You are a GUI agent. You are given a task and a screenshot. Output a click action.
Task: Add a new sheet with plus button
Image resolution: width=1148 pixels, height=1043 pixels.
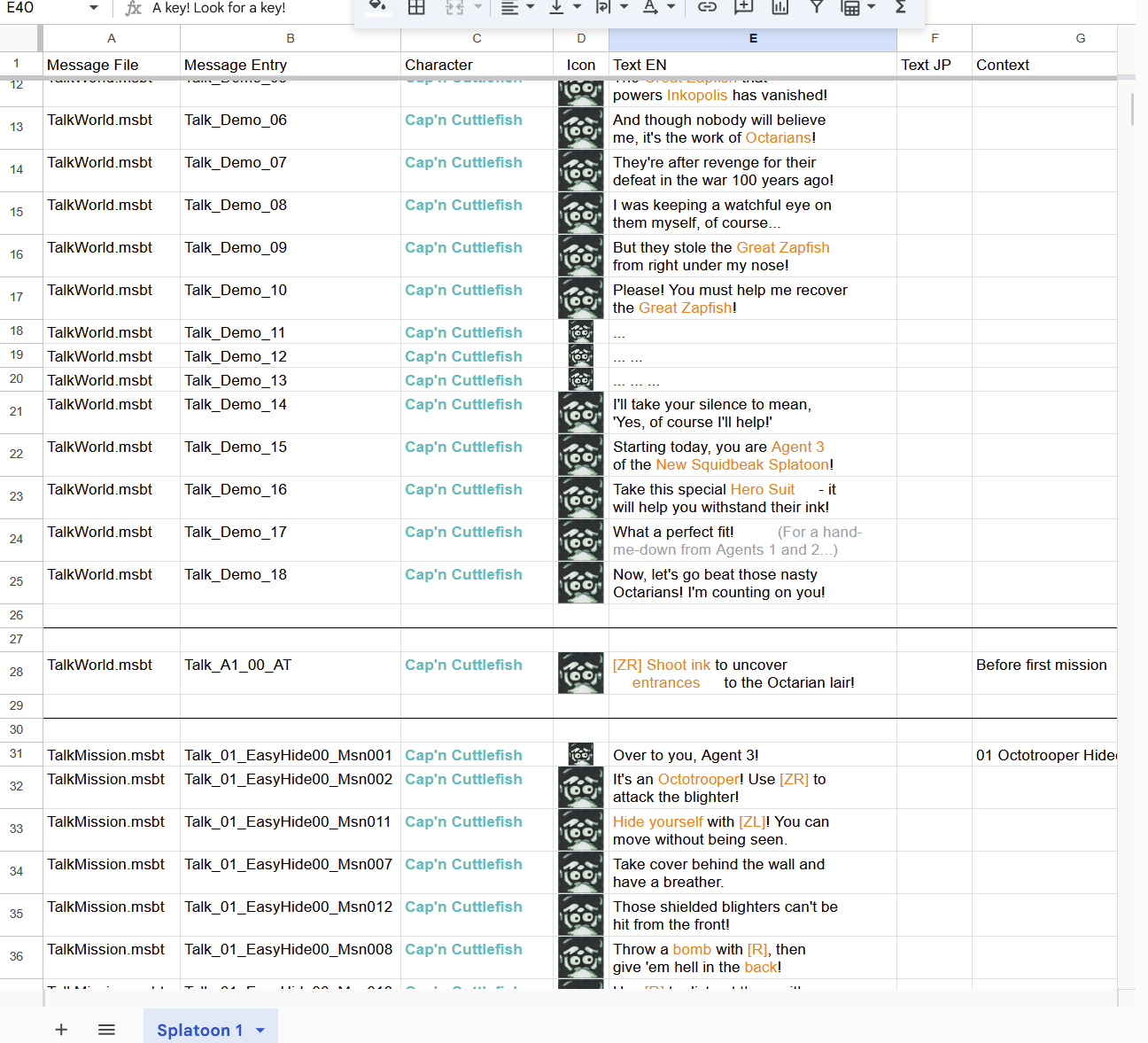coord(61,1029)
